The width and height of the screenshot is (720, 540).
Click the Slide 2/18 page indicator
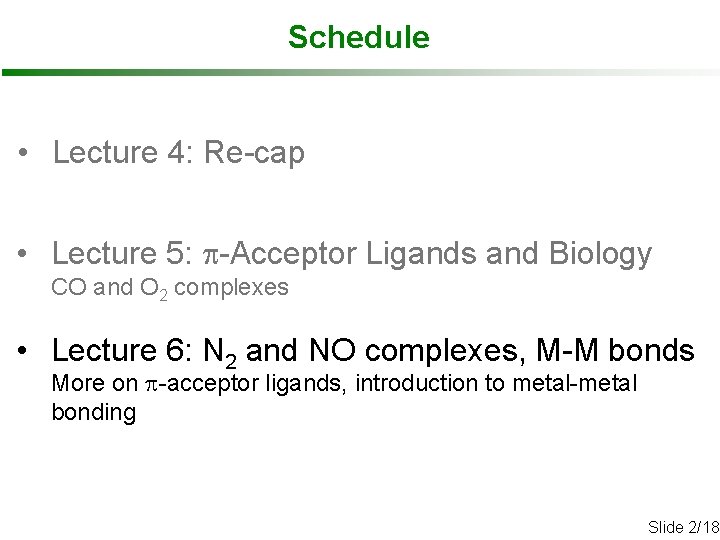(x=683, y=526)
